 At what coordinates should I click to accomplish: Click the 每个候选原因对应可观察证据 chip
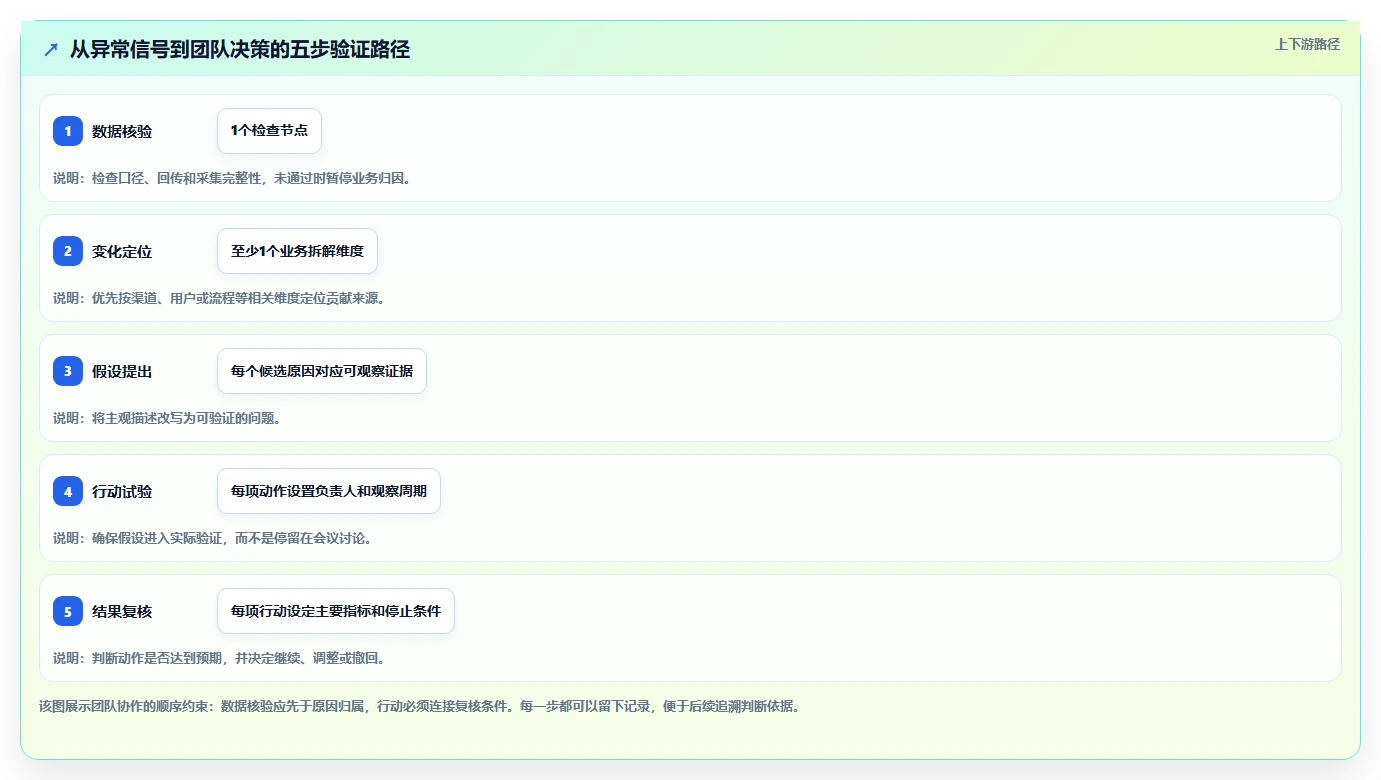322,371
